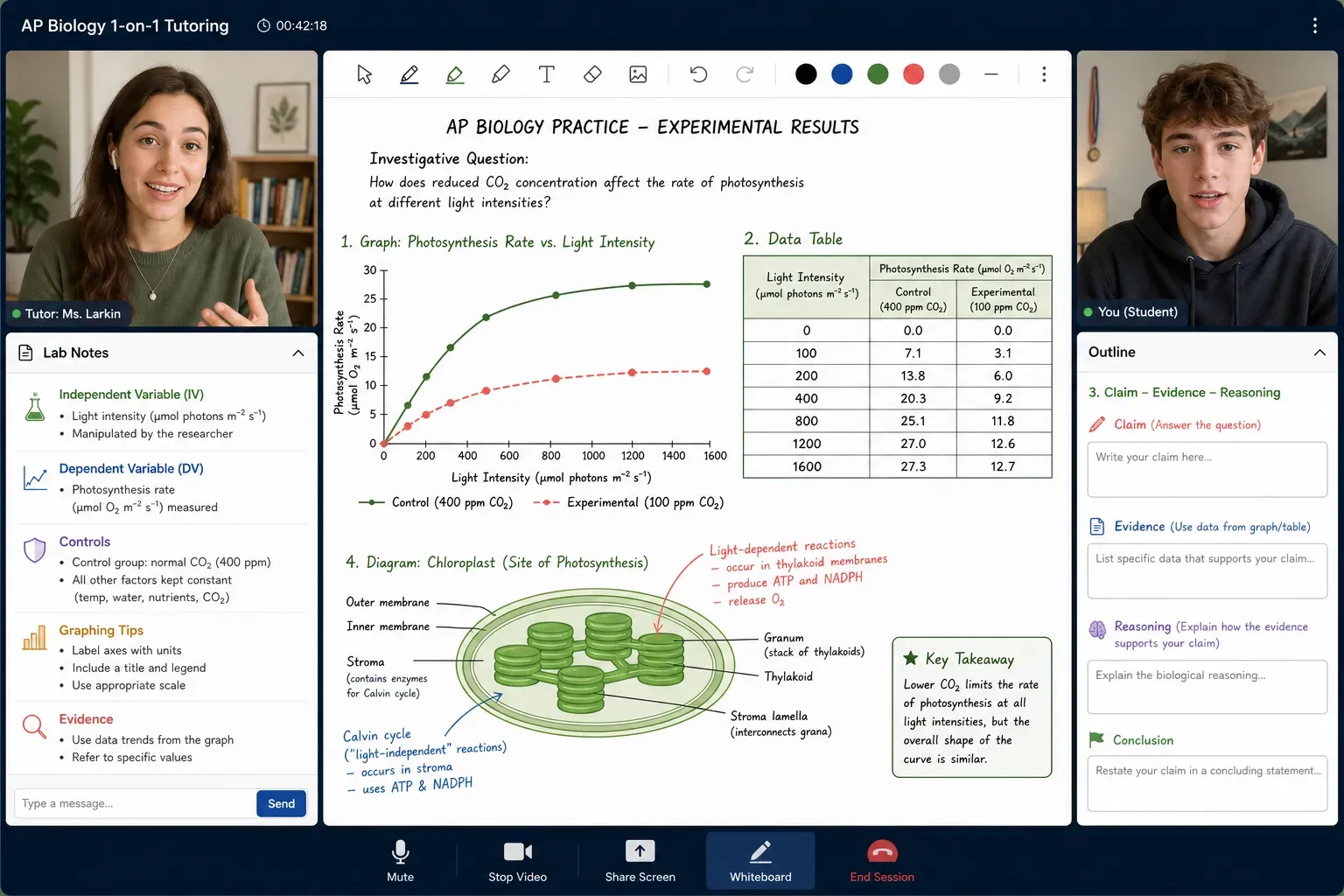Select the pen drawing tool
The image size is (1344, 896).
(409, 74)
